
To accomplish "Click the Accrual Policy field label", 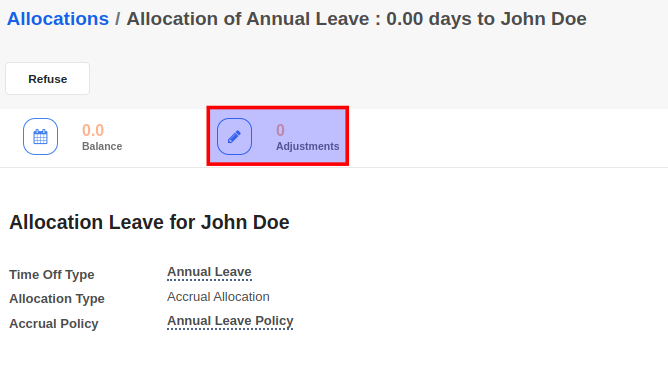I will point(54,323).
